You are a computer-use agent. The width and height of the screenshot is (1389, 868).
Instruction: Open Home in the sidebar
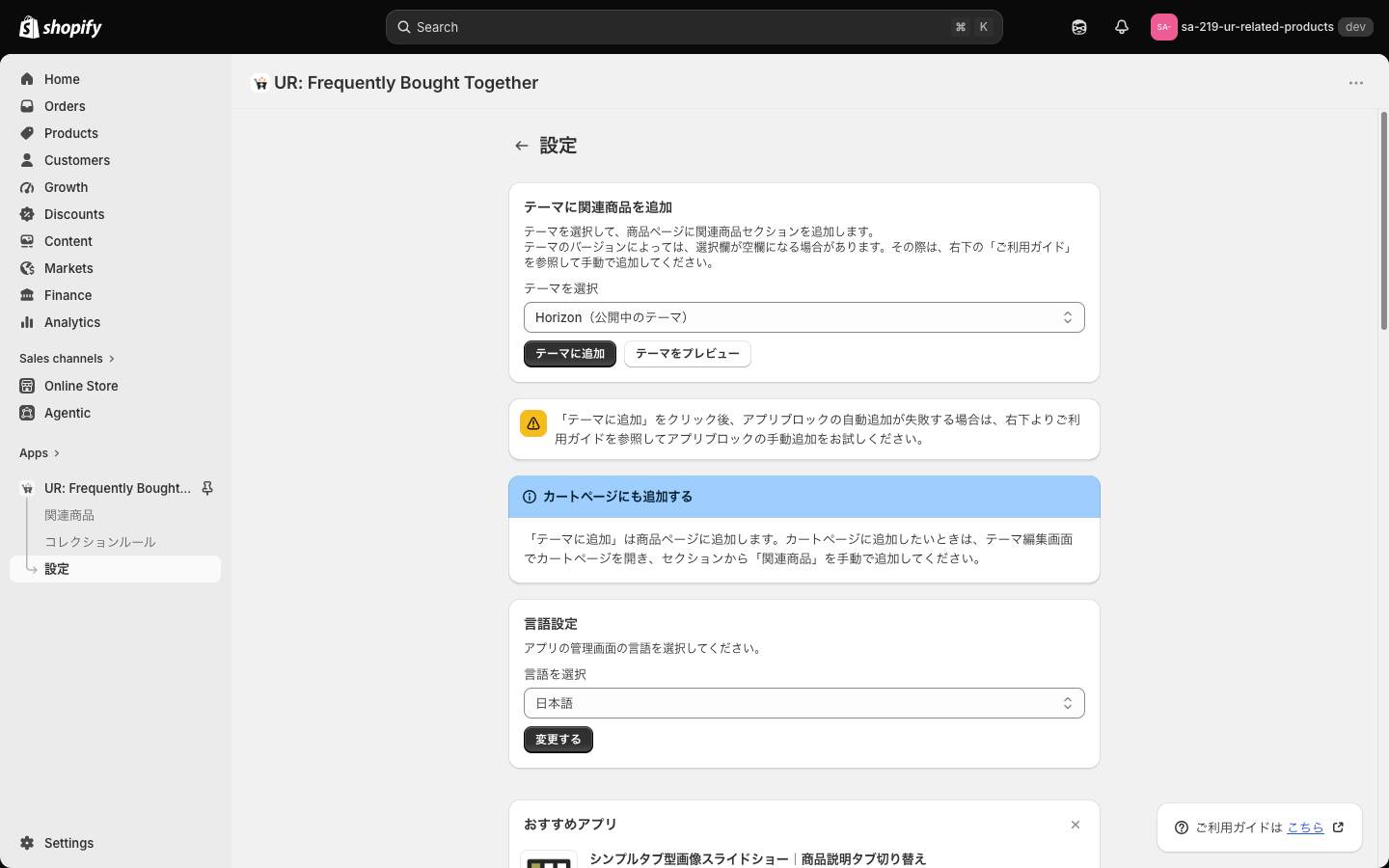pos(115,79)
